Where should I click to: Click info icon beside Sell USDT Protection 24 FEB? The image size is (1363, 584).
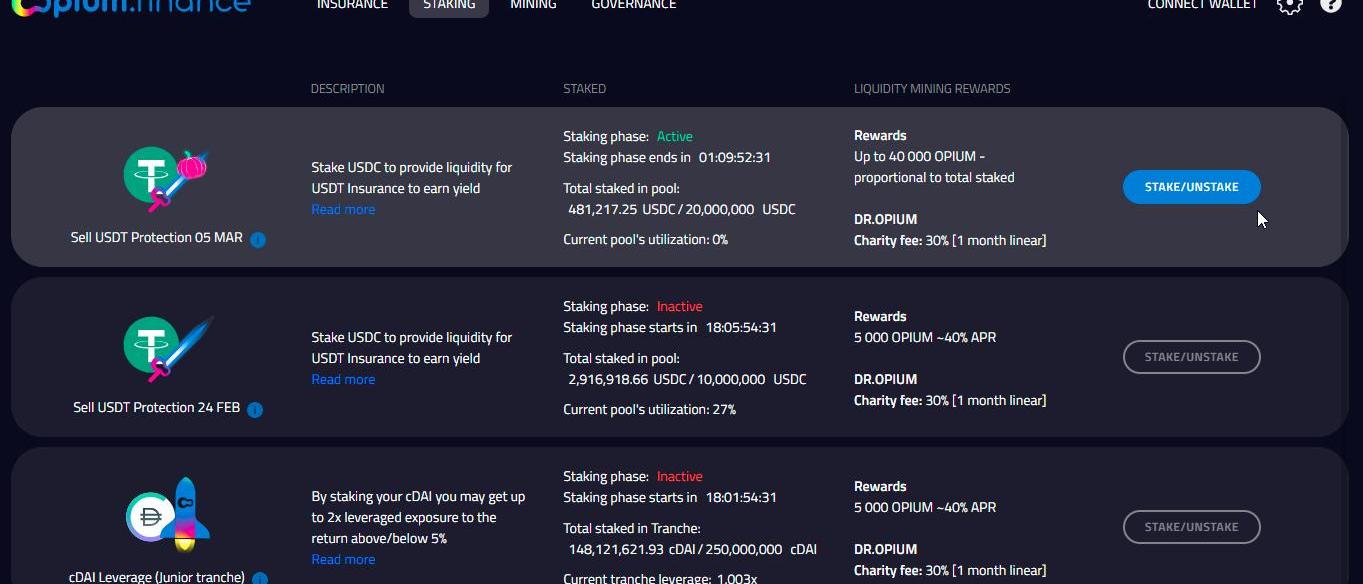pos(255,410)
